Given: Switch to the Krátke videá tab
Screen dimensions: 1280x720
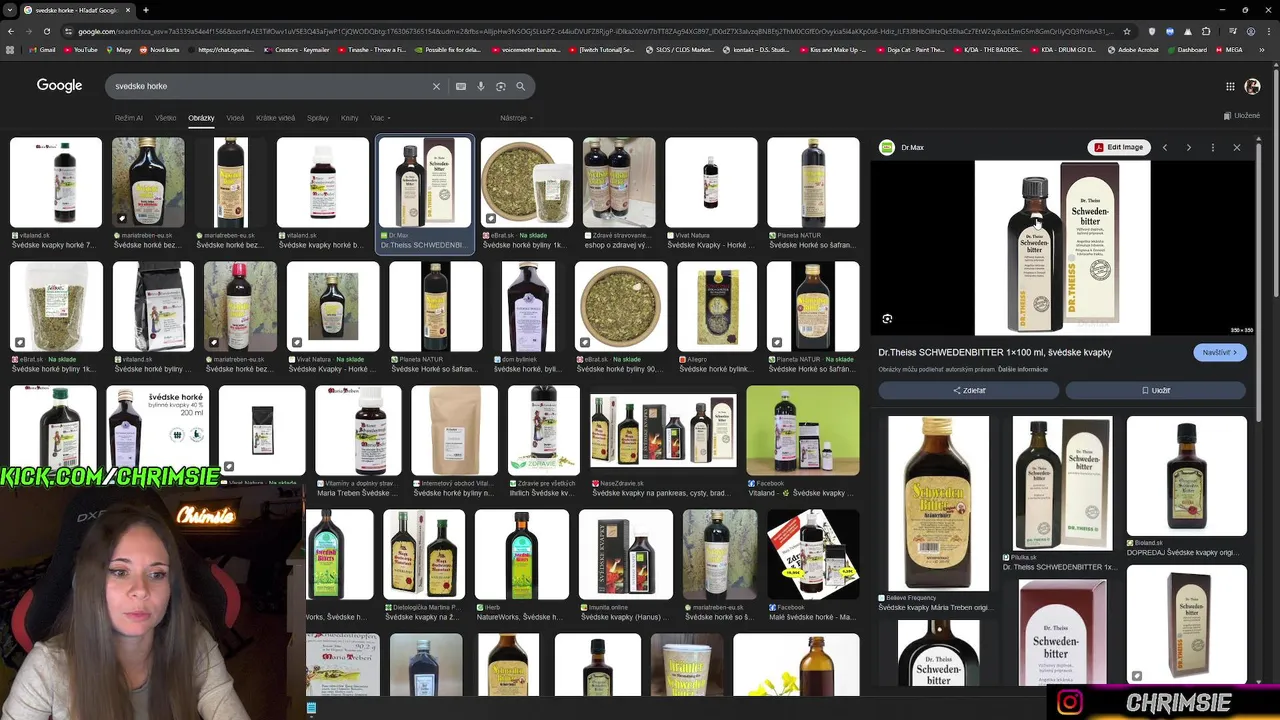Looking at the screenshot, I should [x=276, y=118].
